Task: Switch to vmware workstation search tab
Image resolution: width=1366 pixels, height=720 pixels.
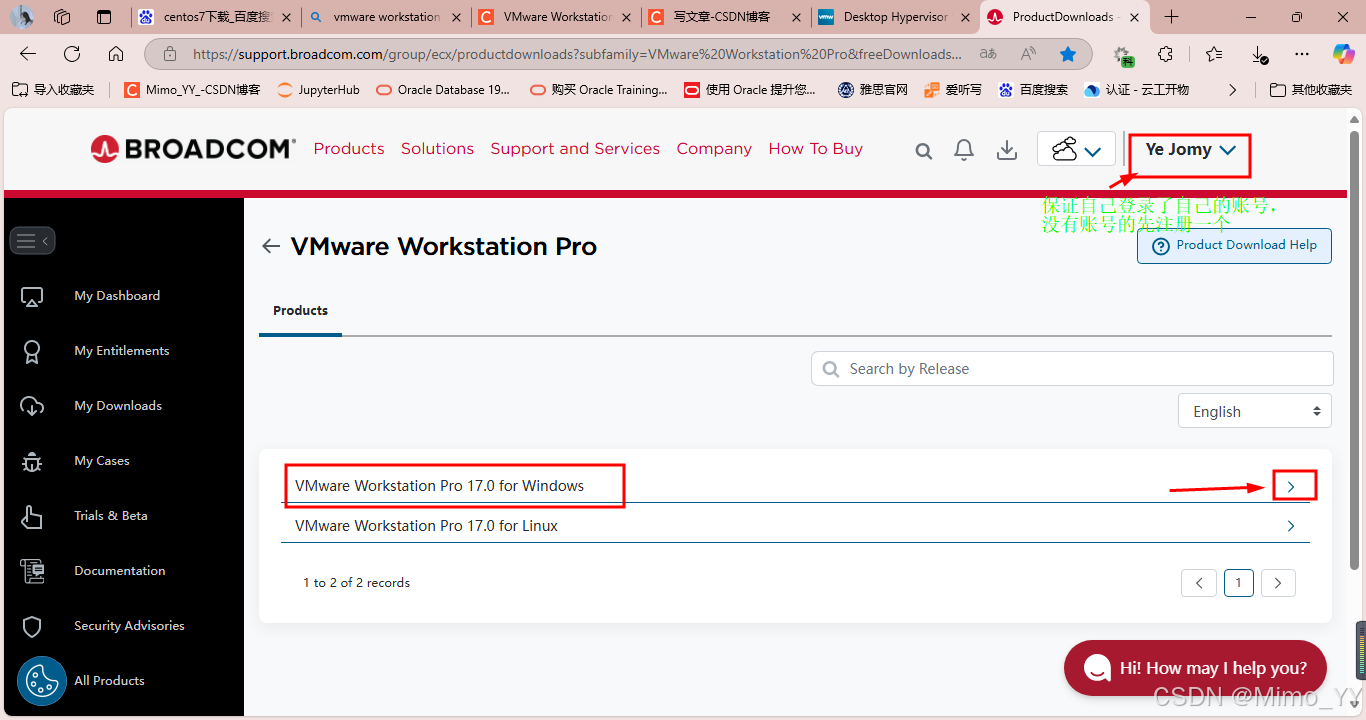Action: click(x=385, y=17)
